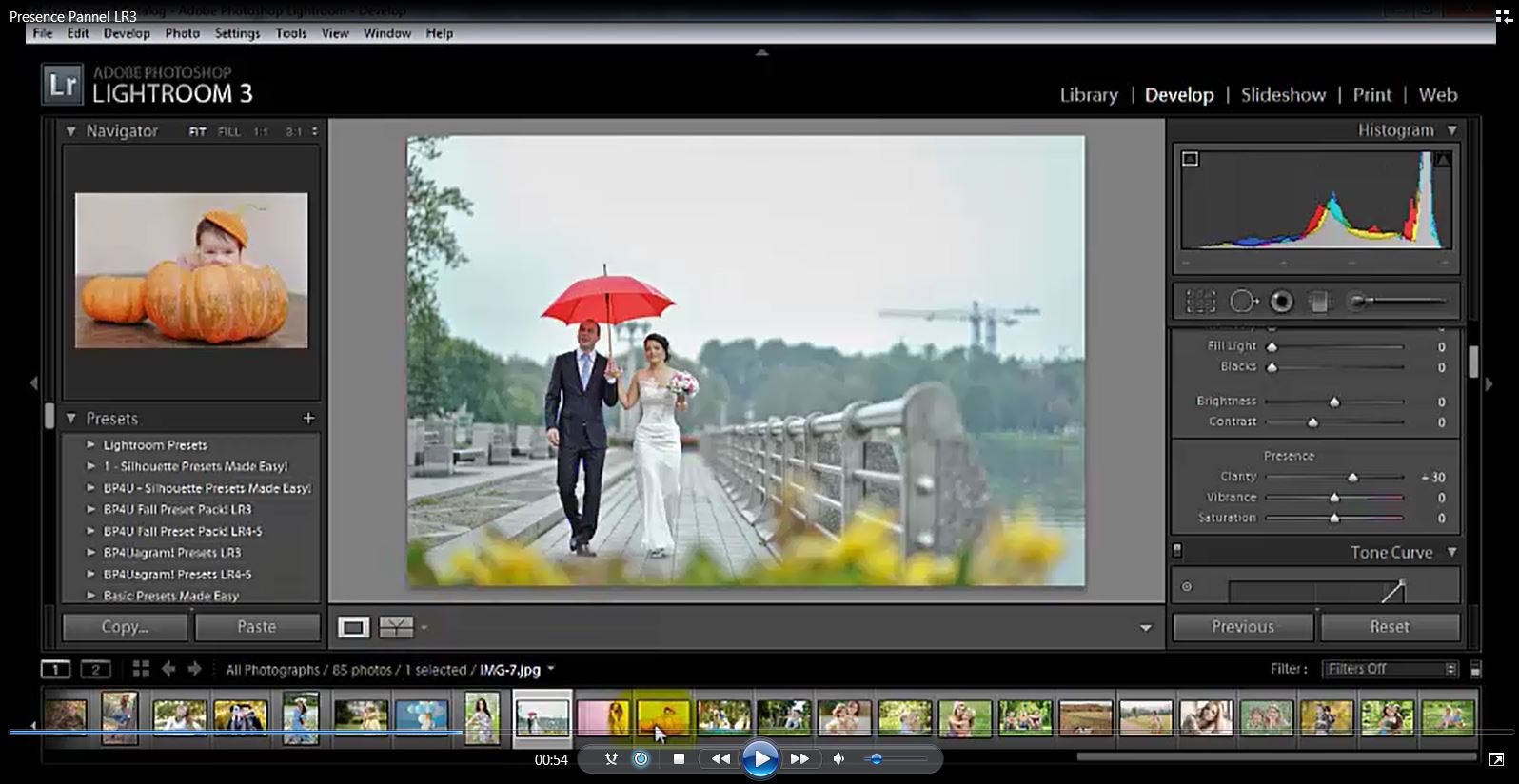Mute the media player volume

tap(838, 758)
